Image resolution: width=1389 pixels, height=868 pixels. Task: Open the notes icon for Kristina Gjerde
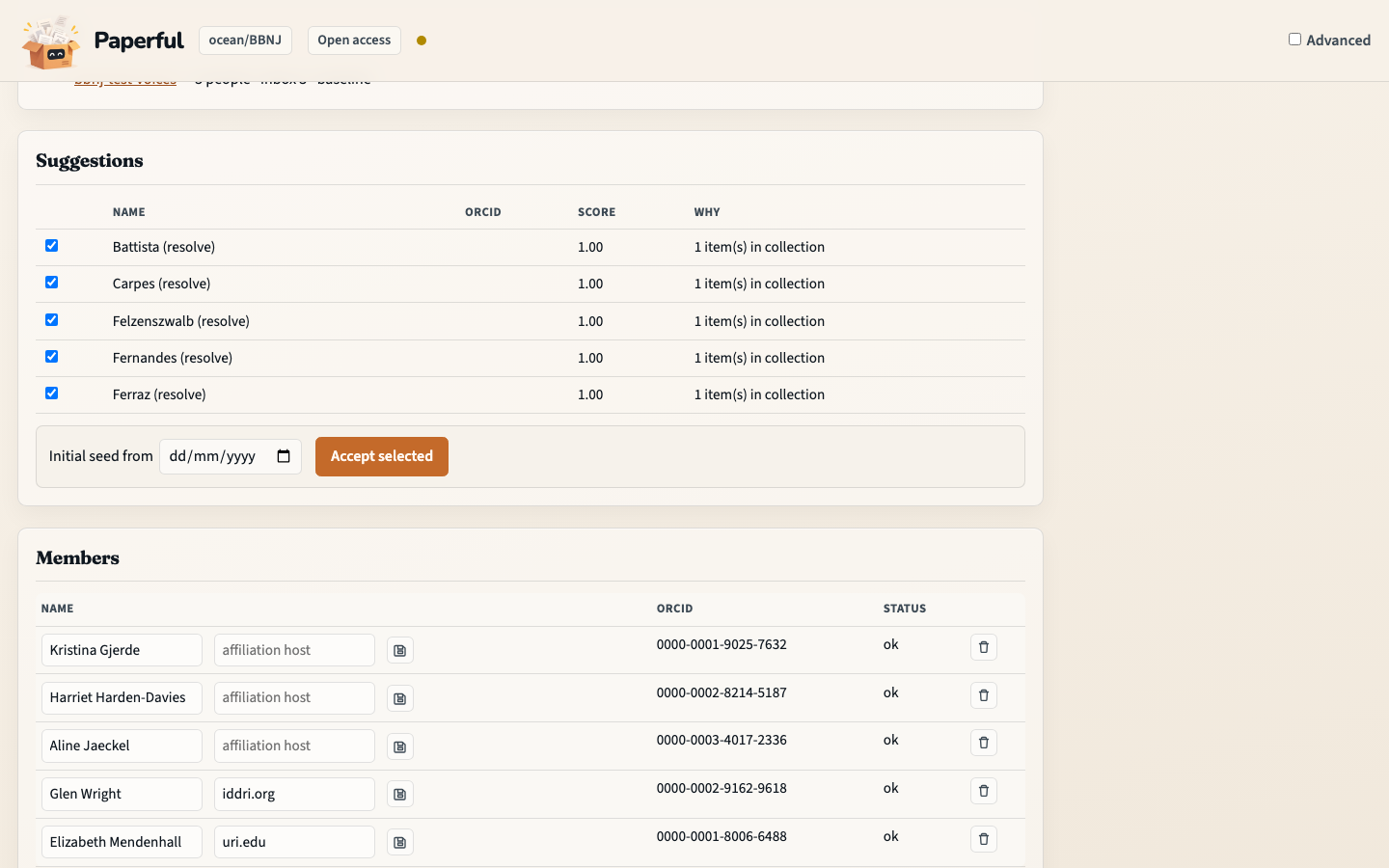pyautogui.click(x=400, y=651)
